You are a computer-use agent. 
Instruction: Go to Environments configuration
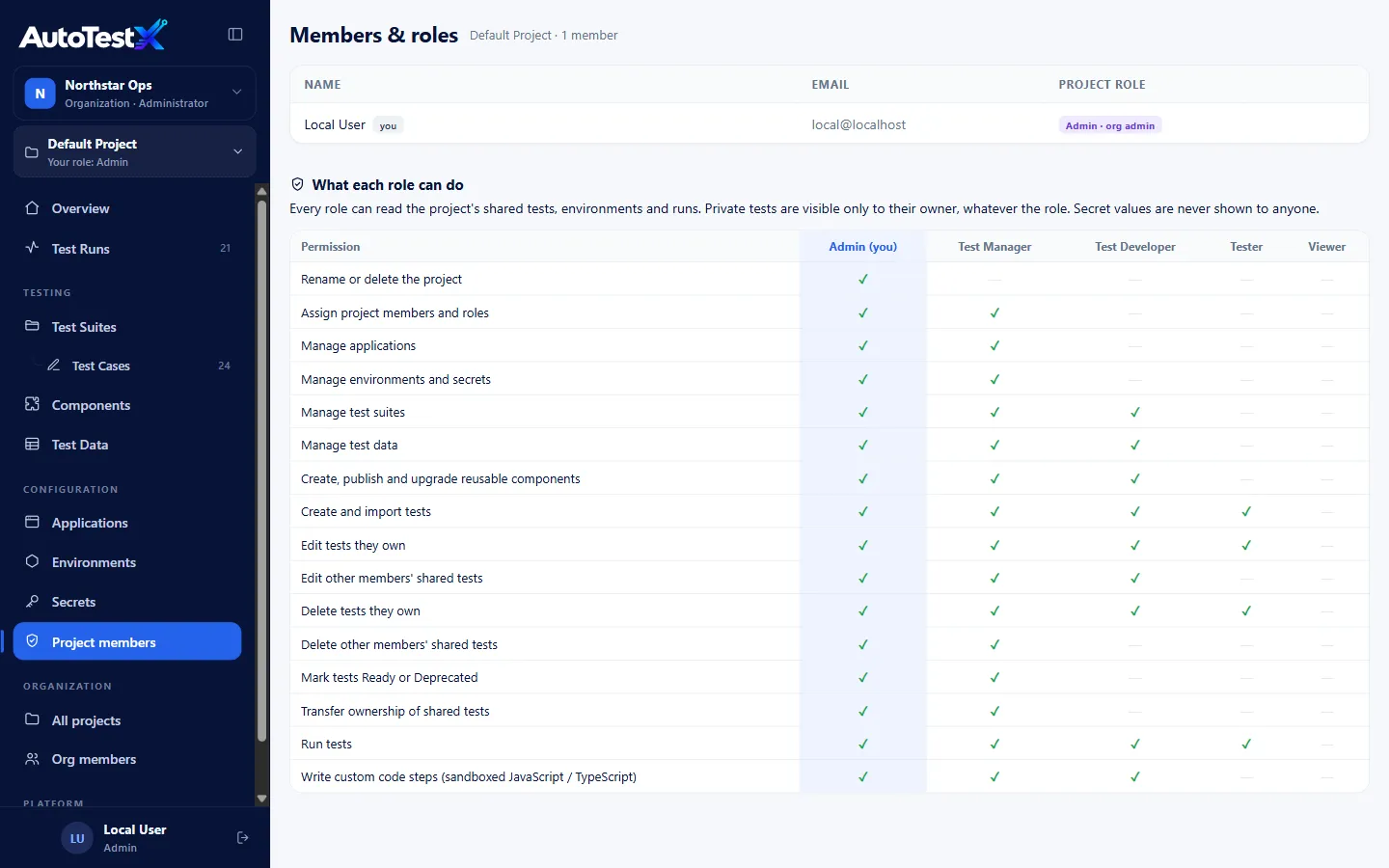127,562
